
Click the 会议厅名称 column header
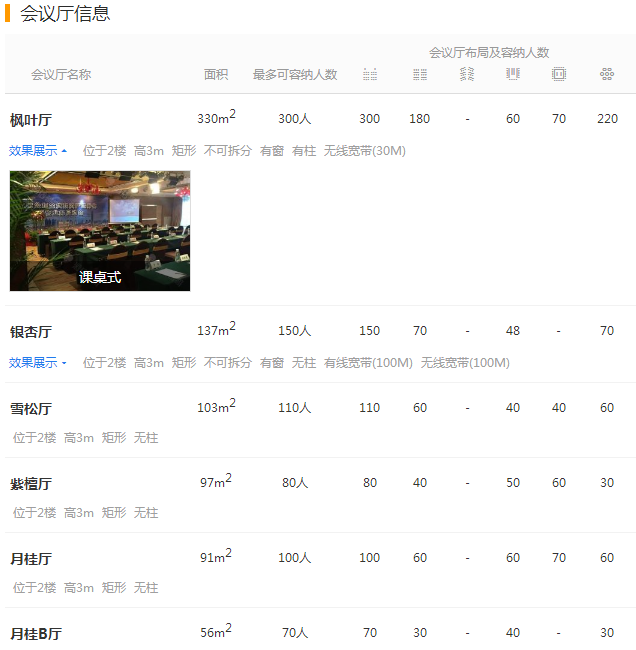(x=61, y=75)
